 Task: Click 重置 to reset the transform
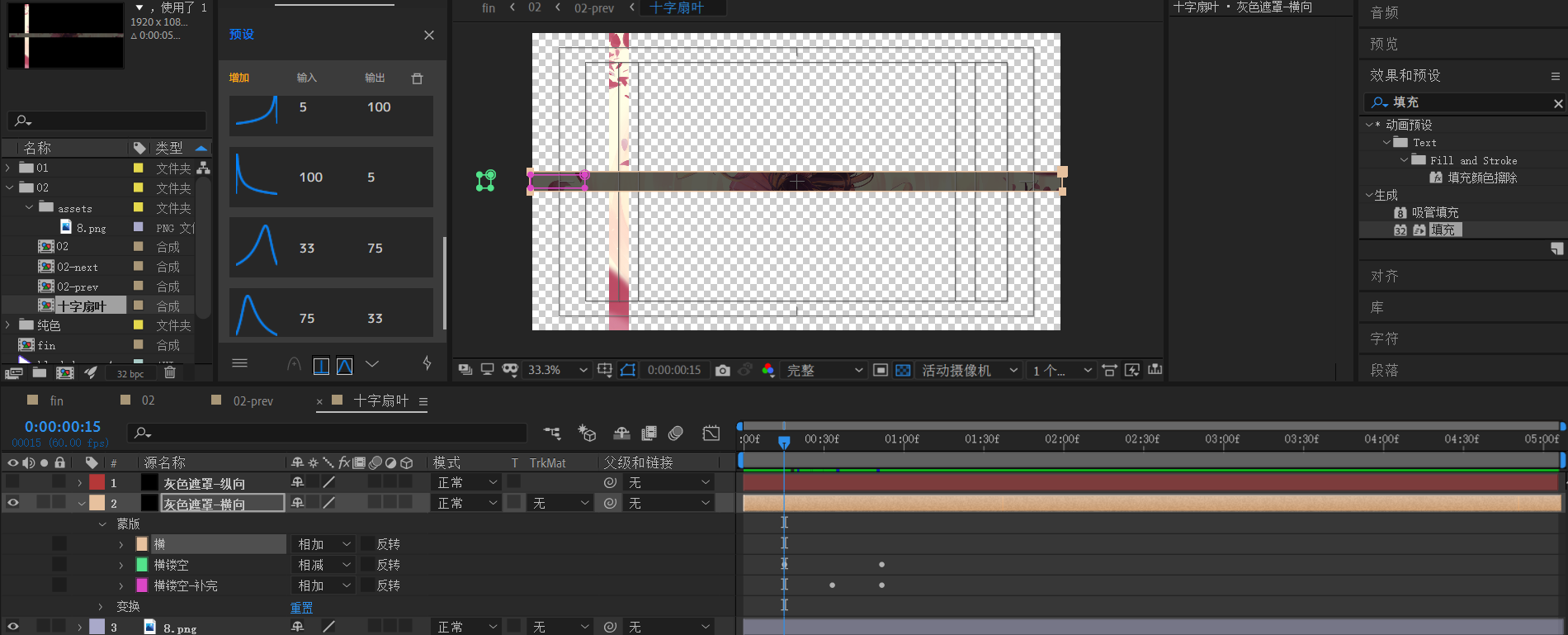pyautogui.click(x=301, y=607)
